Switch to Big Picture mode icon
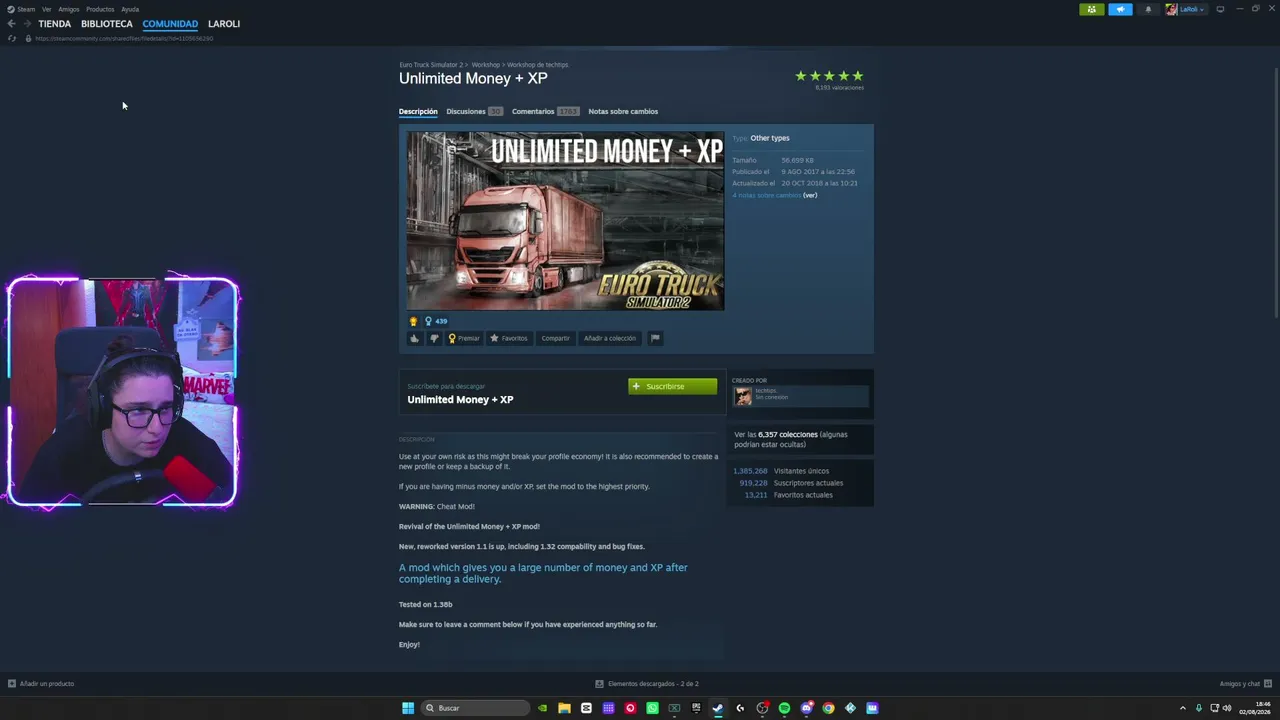 point(1220,9)
